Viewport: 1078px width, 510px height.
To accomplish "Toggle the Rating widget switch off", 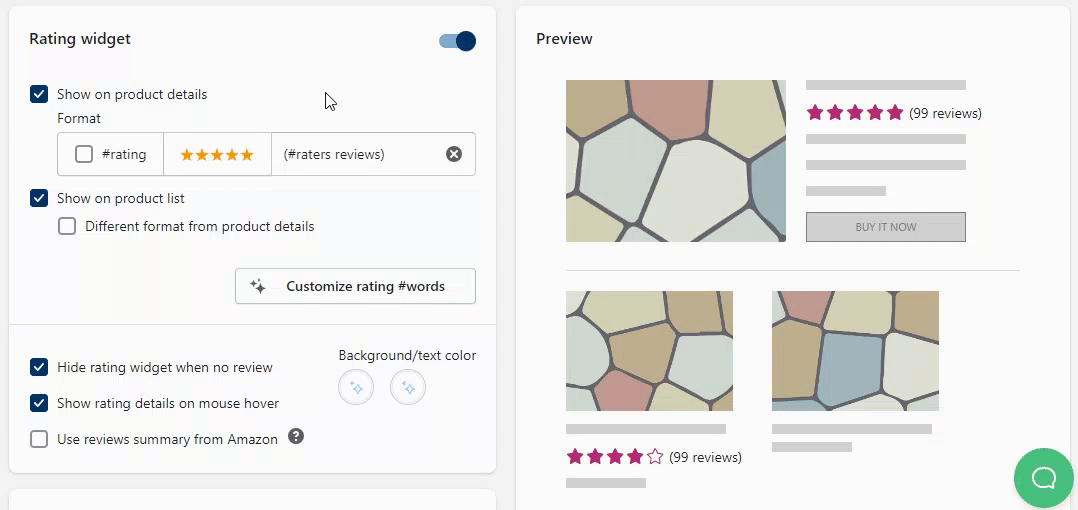I will click(x=457, y=41).
